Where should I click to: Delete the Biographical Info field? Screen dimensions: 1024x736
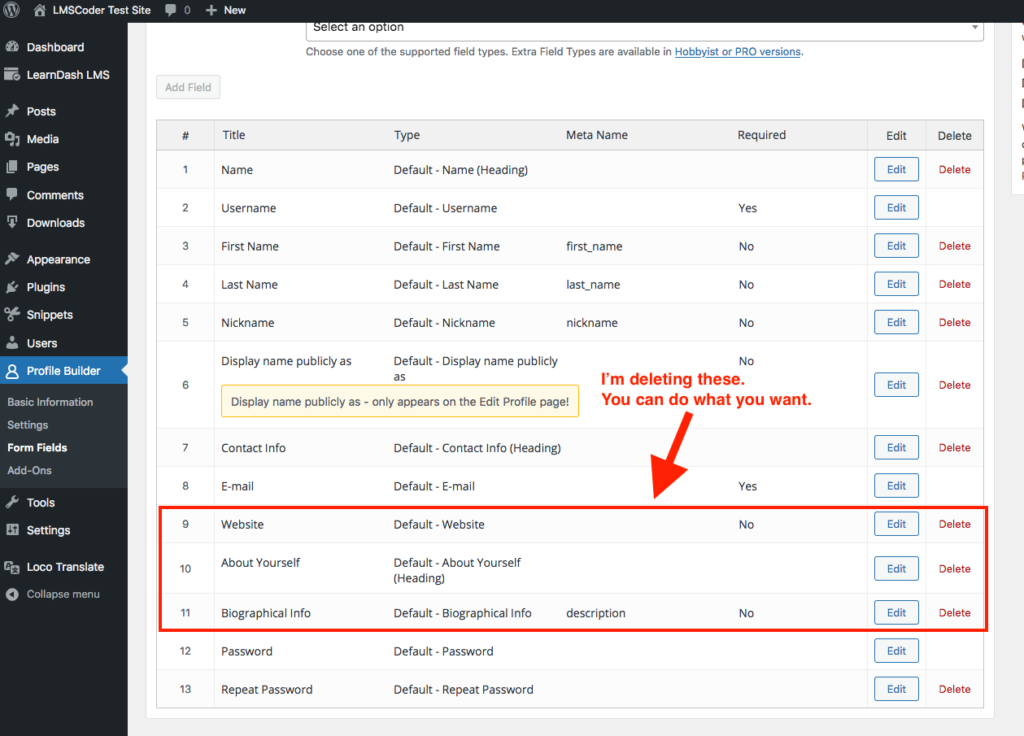(x=954, y=613)
